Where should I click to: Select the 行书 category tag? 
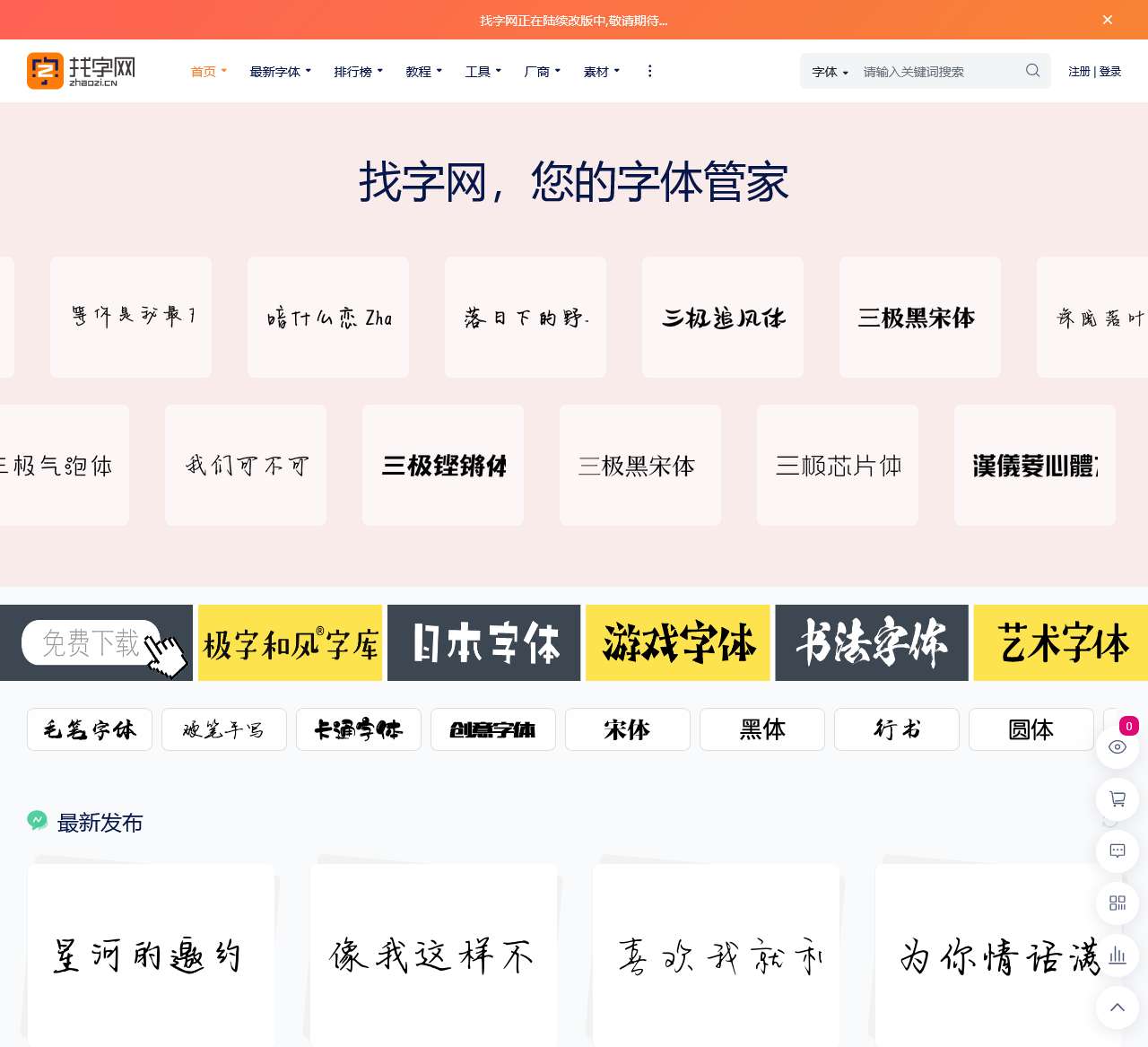(x=897, y=729)
